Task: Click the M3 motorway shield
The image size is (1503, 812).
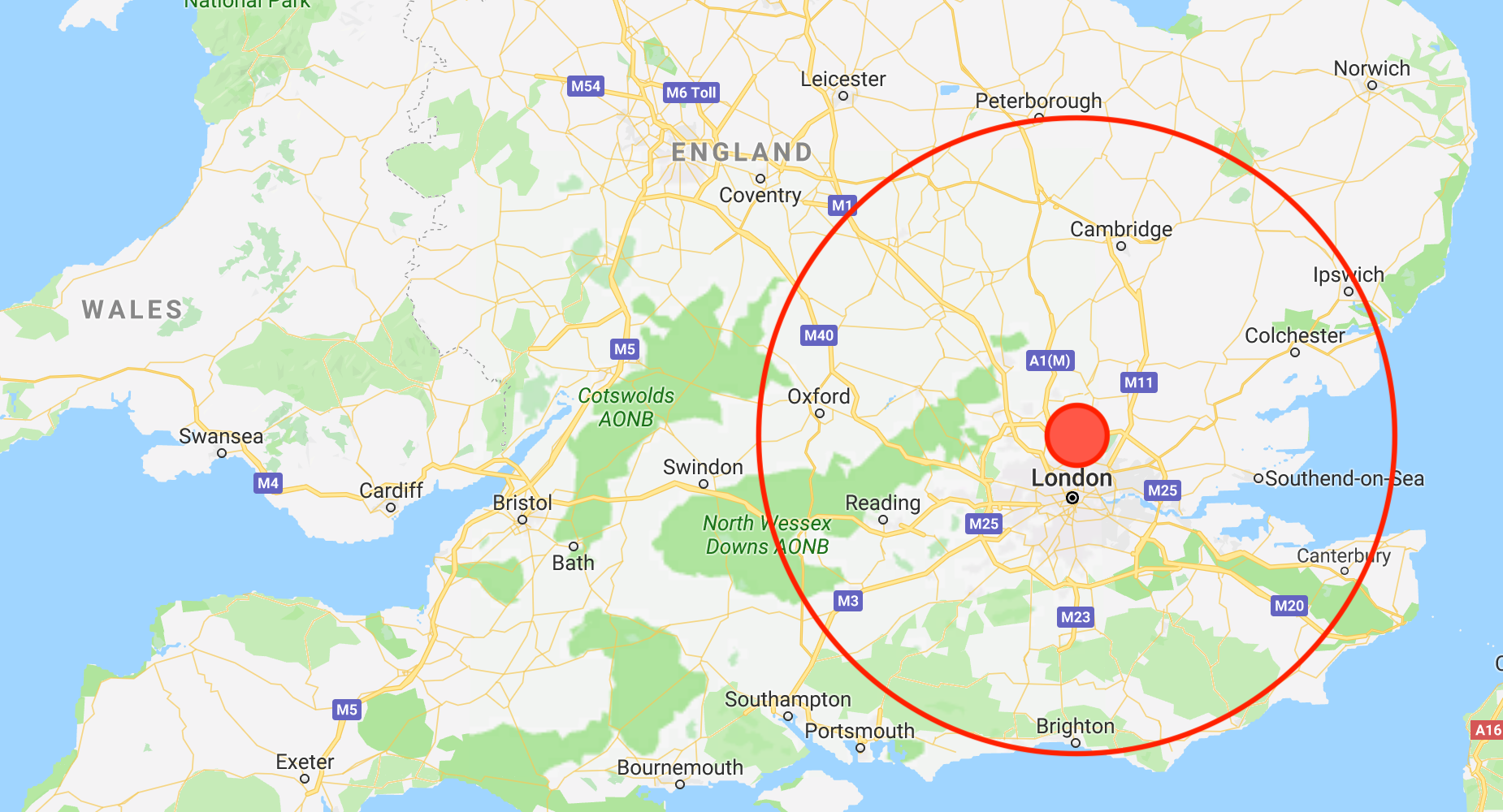Action: (848, 601)
